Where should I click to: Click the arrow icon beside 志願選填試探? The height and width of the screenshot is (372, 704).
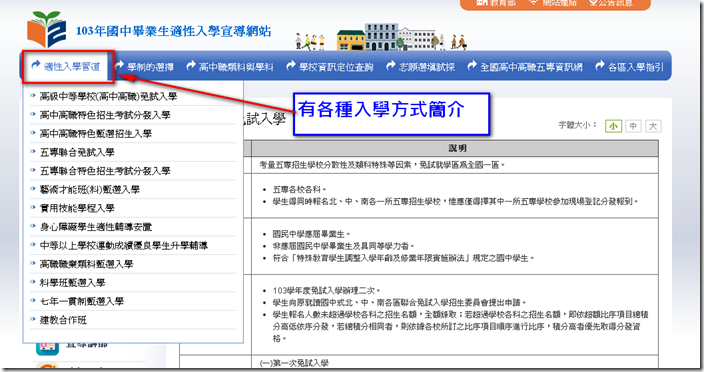point(391,66)
